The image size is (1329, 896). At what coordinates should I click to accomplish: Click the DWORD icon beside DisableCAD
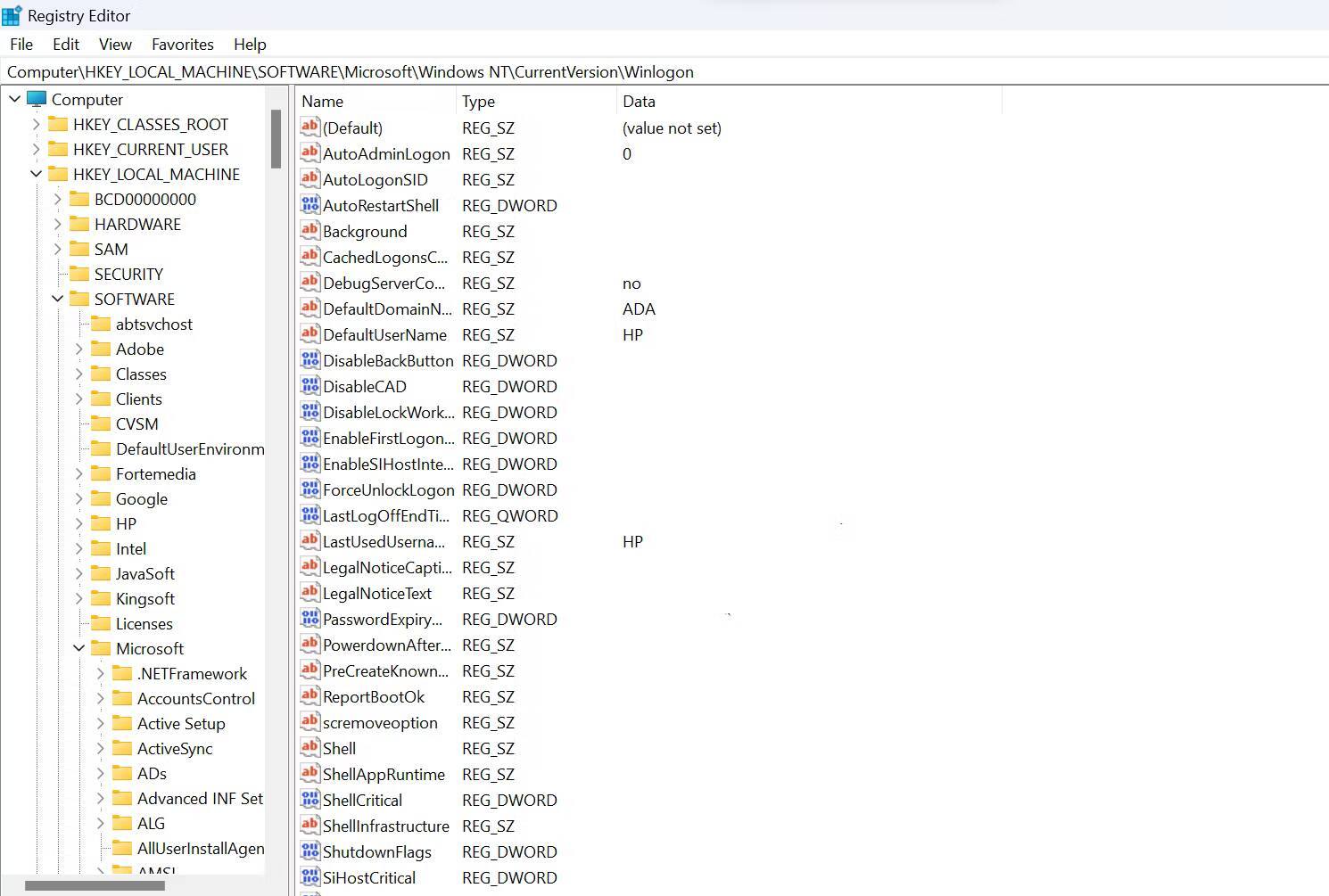(x=309, y=386)
